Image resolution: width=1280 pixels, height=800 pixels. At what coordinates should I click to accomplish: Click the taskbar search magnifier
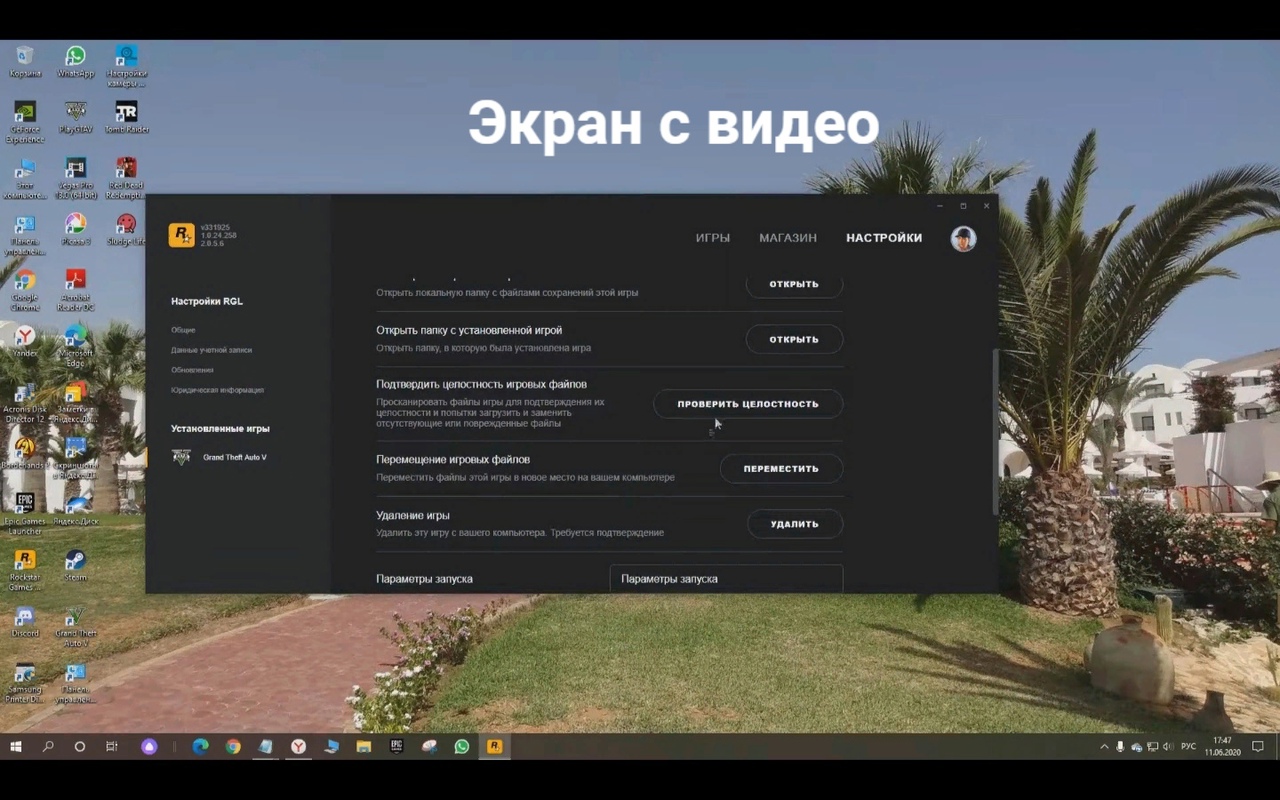point(48,746)
